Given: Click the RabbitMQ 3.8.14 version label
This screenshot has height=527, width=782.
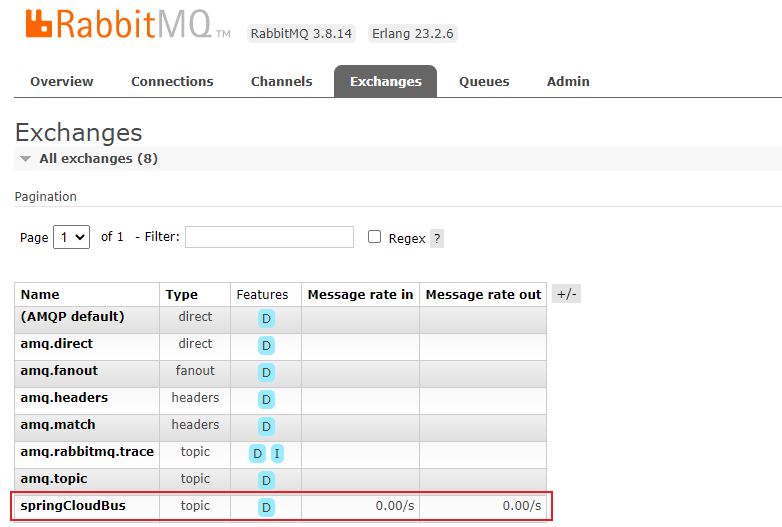Looking at the screenshot, I should [301, 33].
